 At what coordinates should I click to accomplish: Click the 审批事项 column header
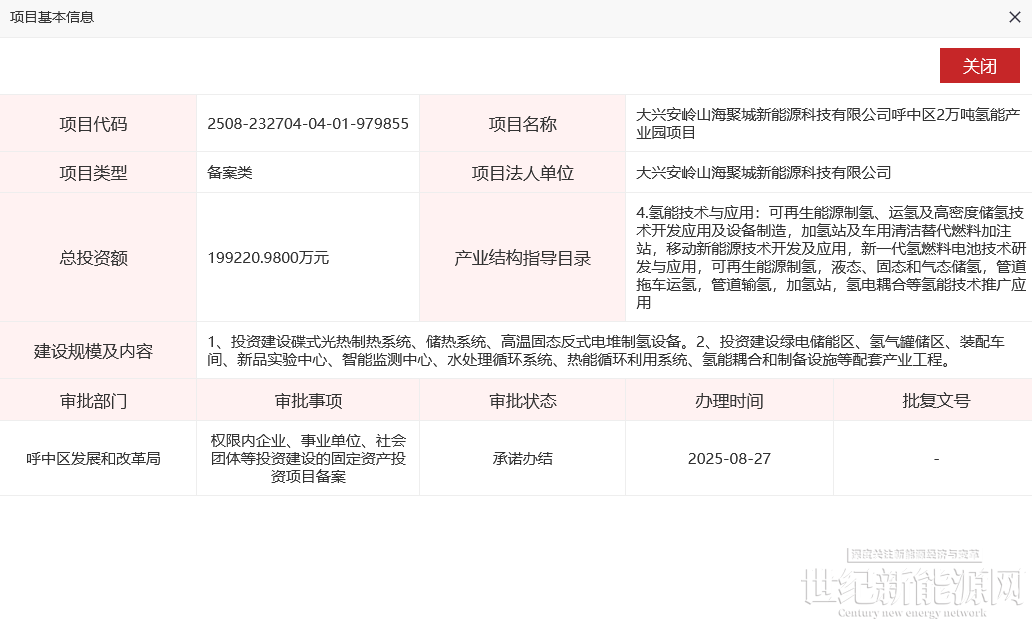click(x=308, y=401)
